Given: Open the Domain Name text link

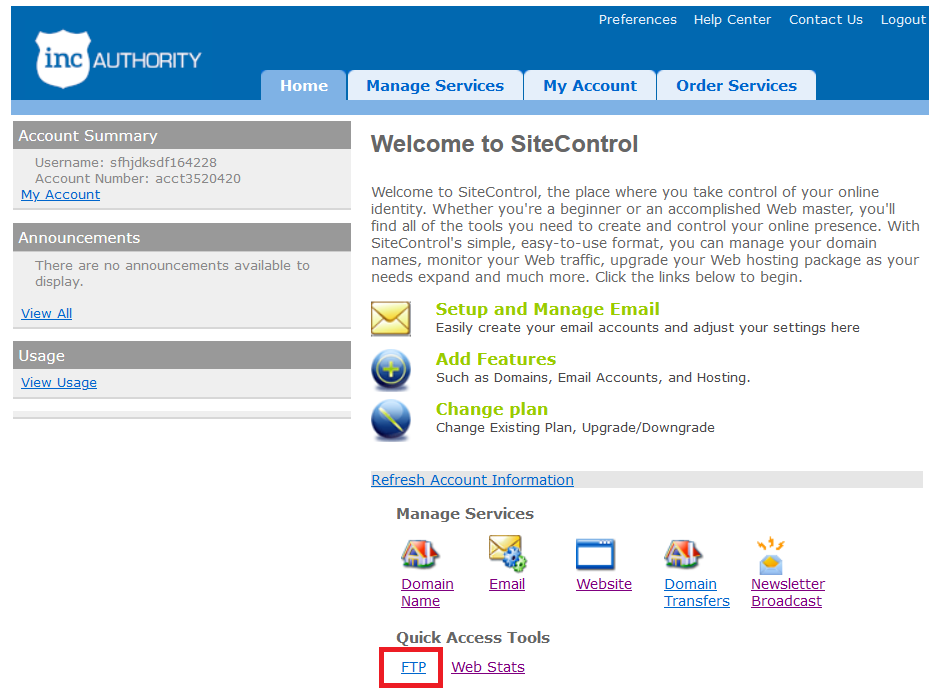Looking at the screenshot, I should [x=427, y=592].
